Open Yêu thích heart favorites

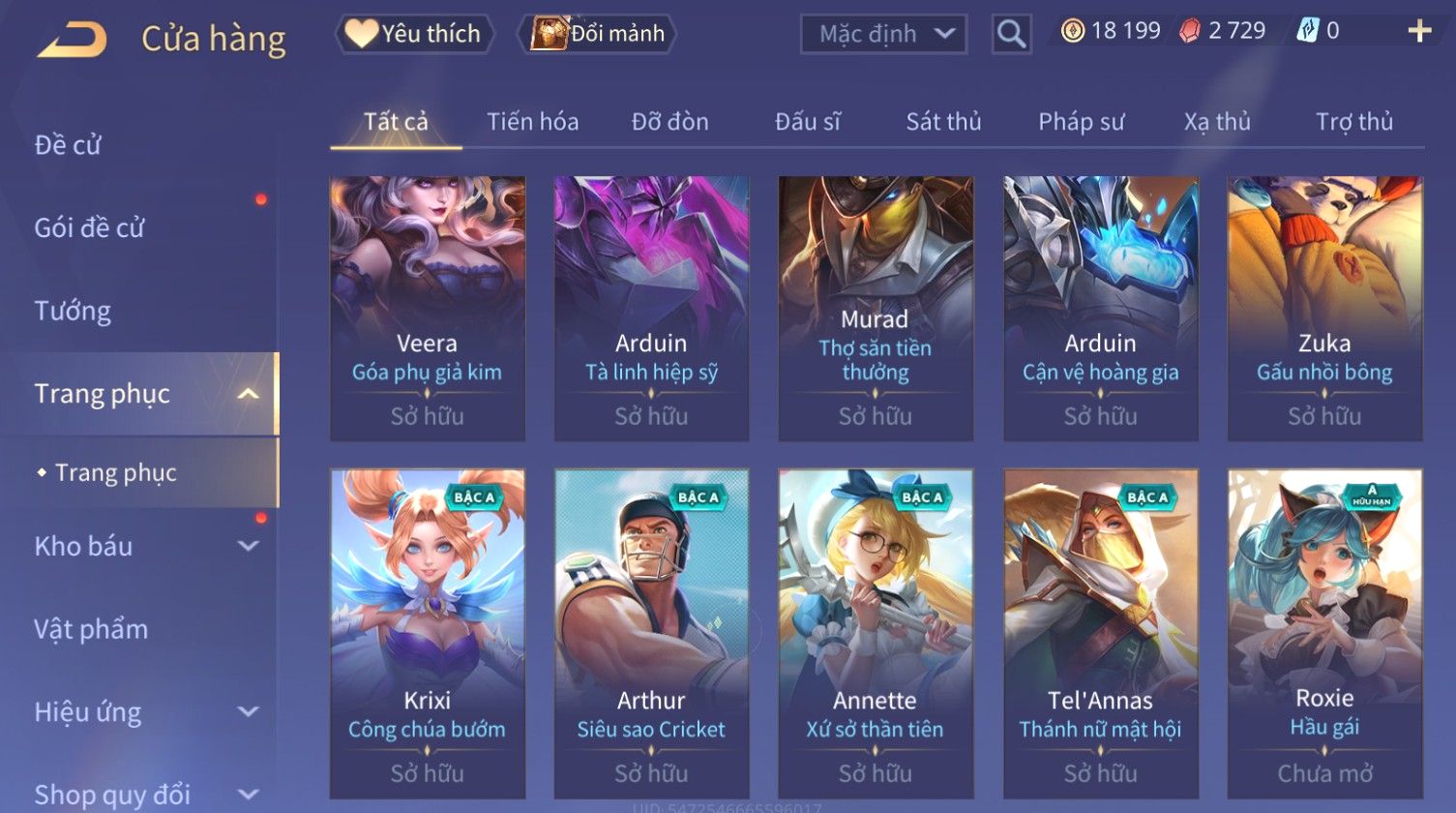tap(414, 34)
